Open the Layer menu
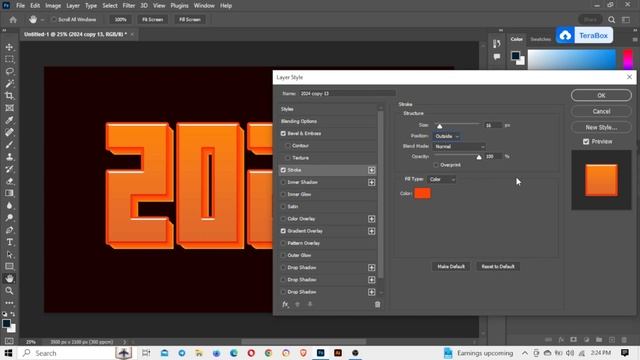This screenshot has height=360, width=640. (x=73, y=6)
